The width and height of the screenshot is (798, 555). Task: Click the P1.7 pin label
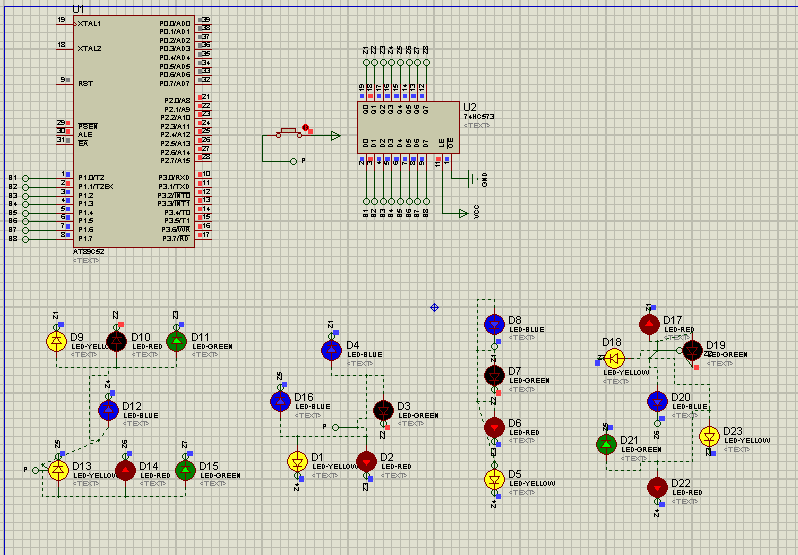point(86,239)
